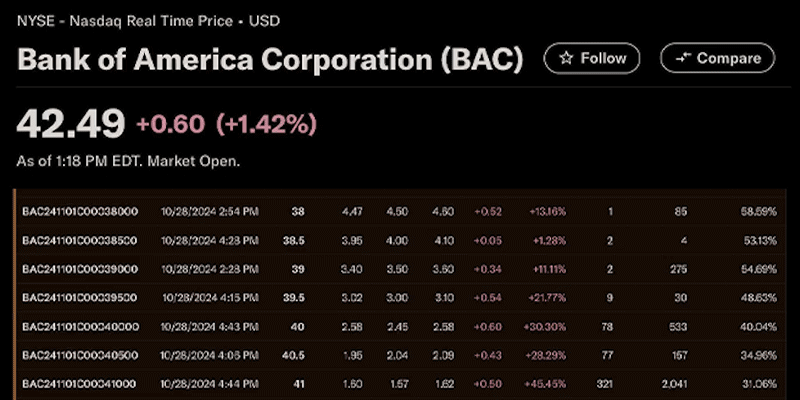Viewport: 800px width, 400px height.
Task: Open contract BAC241101C00040000
Action: click(79, 327)
